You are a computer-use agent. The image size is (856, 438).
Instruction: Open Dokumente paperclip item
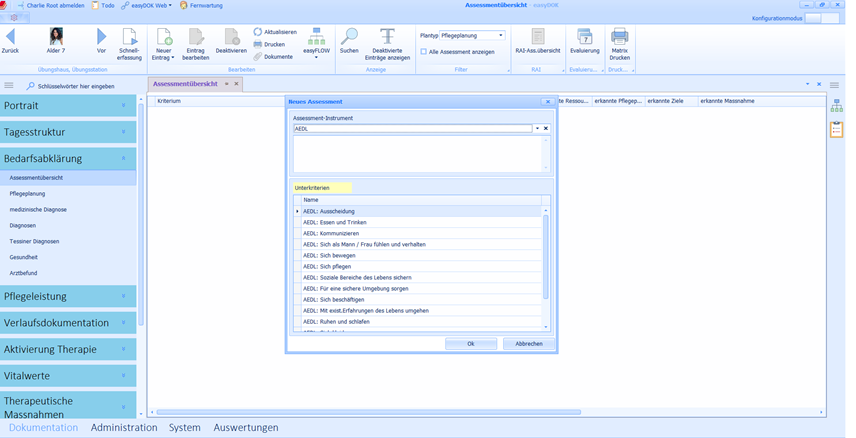(x=273, y=57)
